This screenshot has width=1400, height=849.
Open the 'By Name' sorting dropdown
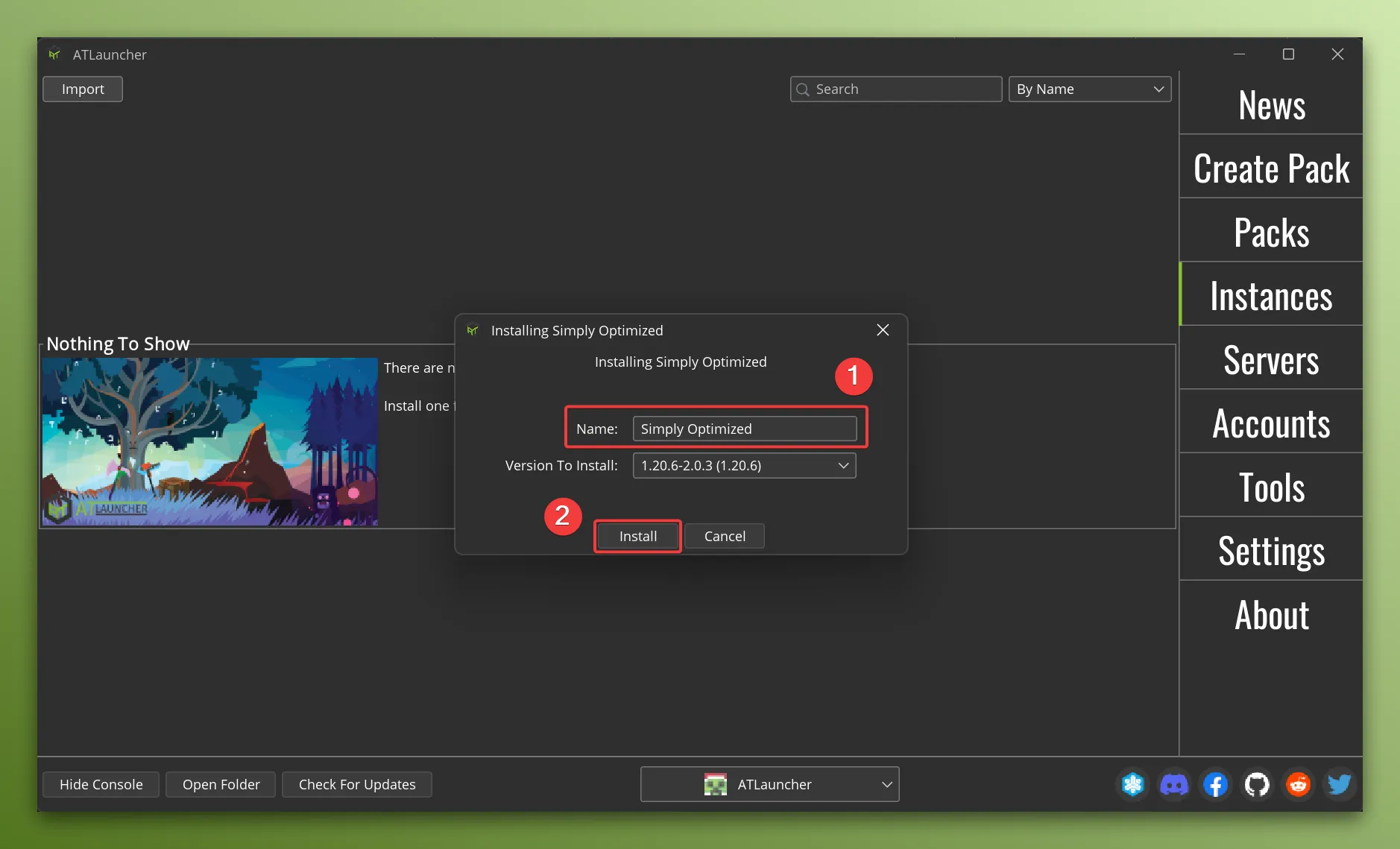coord(1088,89)
